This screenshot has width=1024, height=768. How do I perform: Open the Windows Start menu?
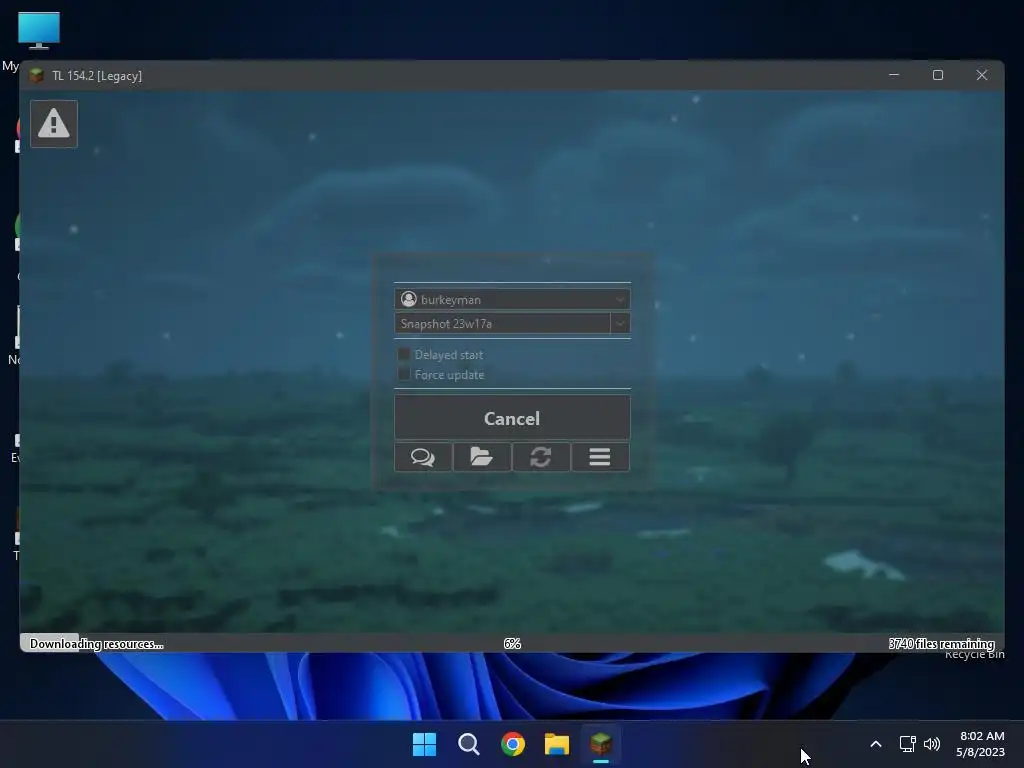coord(424,744)
